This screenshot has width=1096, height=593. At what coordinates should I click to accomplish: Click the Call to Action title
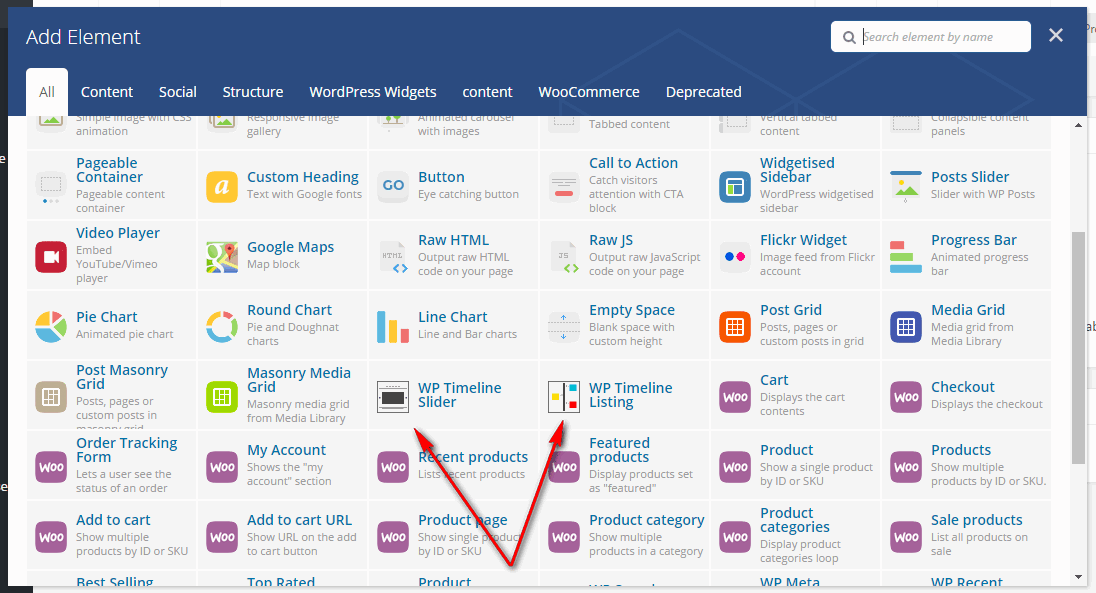click(x=633, y=163)
